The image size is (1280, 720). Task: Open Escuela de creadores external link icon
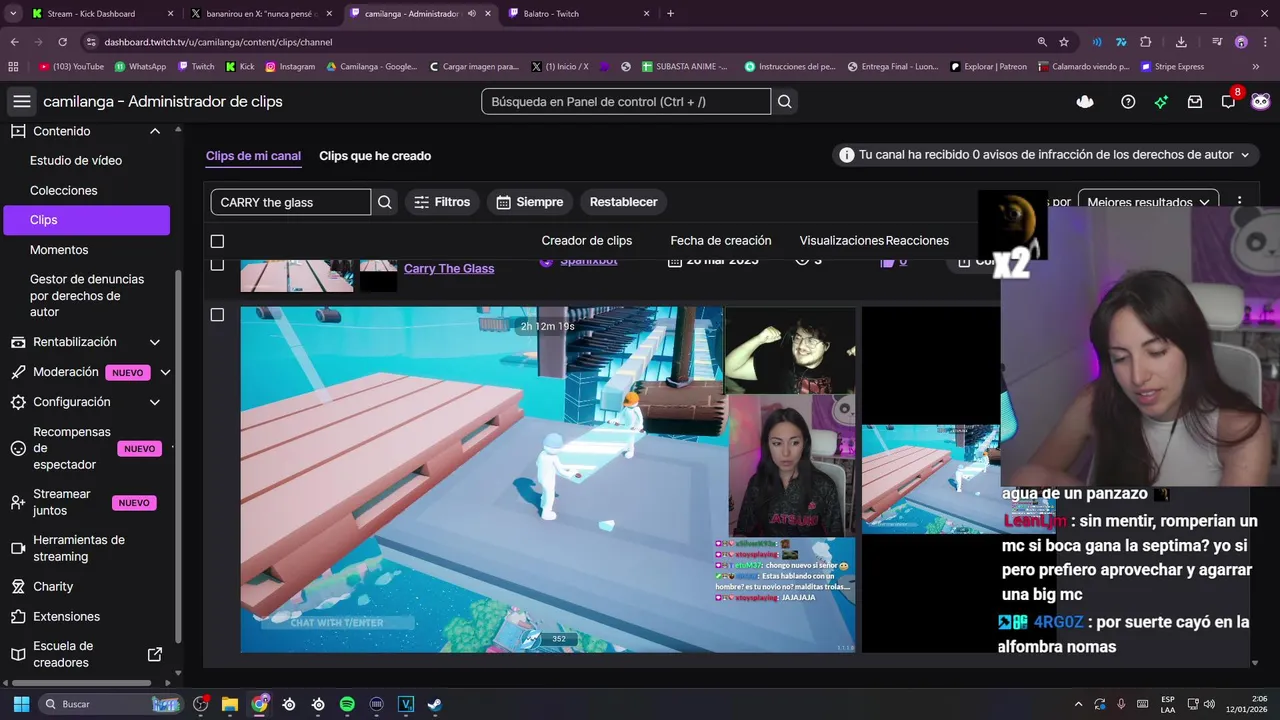coord(155,654)
